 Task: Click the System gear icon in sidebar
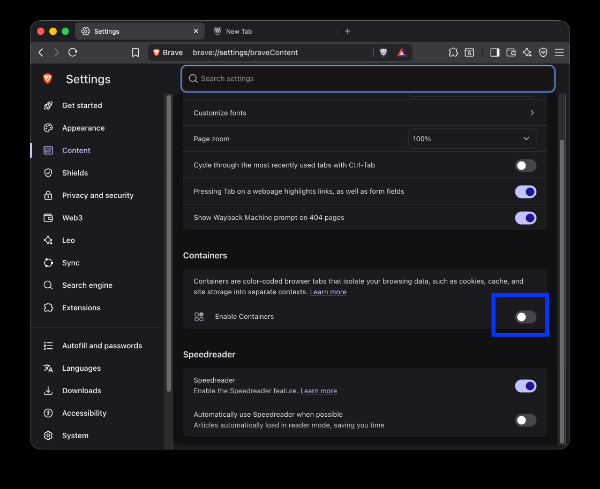48,436
